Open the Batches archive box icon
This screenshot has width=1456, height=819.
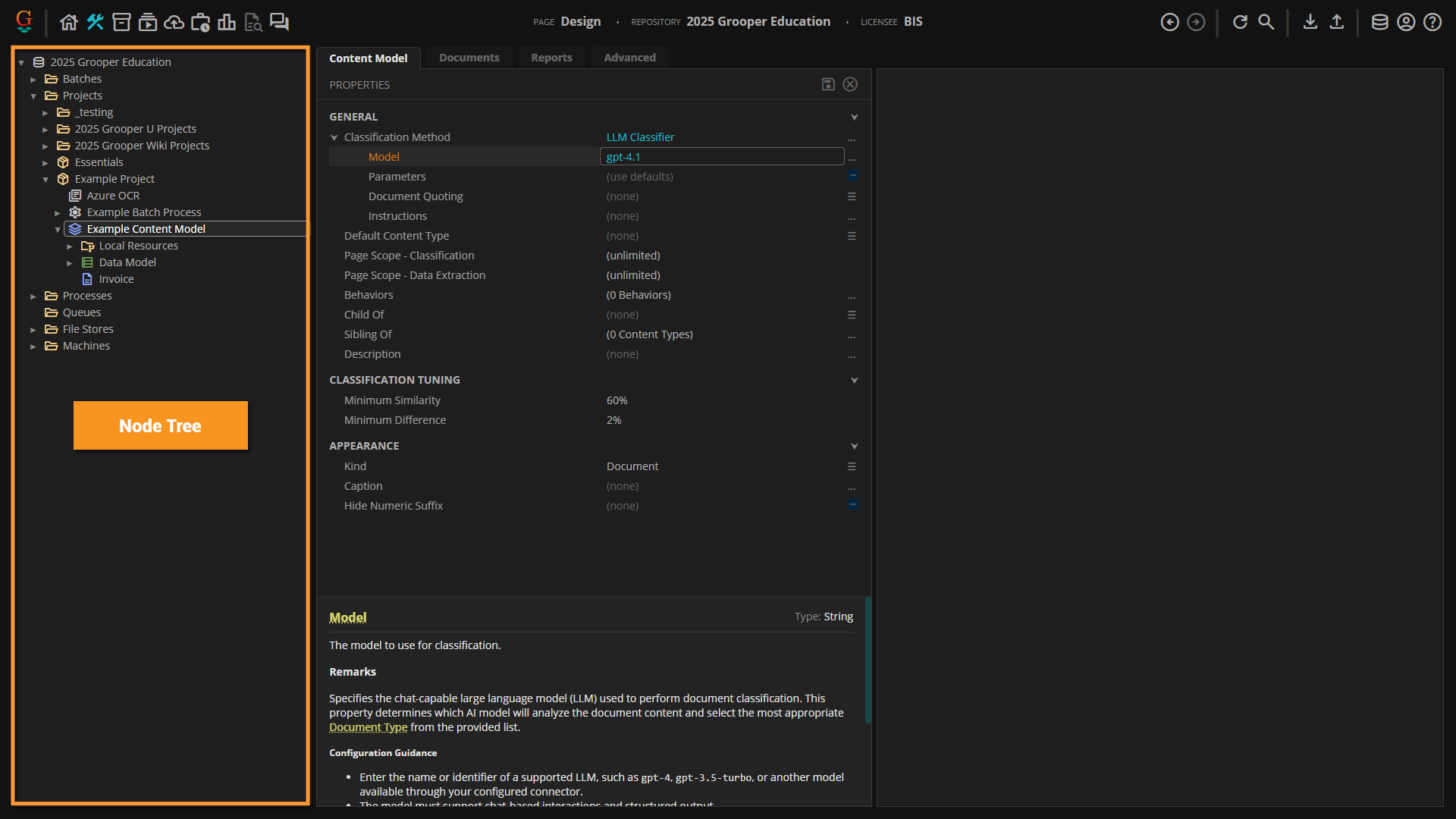(x=121, y=22)
